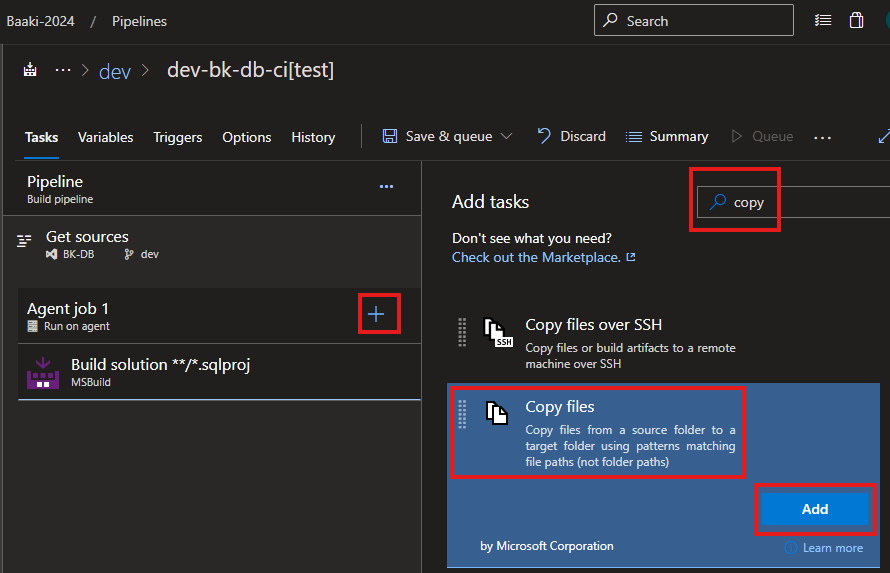Image resolution: width=890 pixels, height=573 pixels.
Task: Go to the dev folder breadcrumb
Action: coord(115,71)
